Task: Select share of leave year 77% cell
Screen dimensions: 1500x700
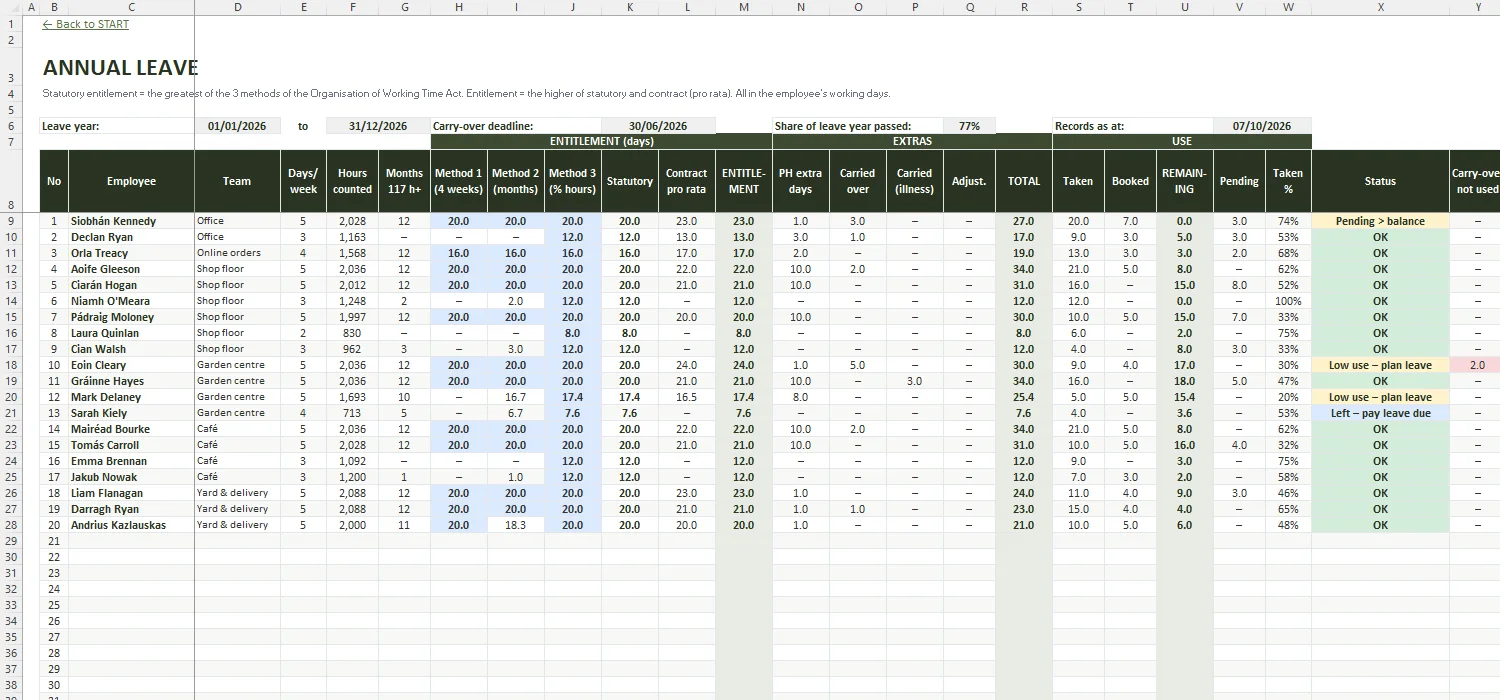Action: point(969,126)
